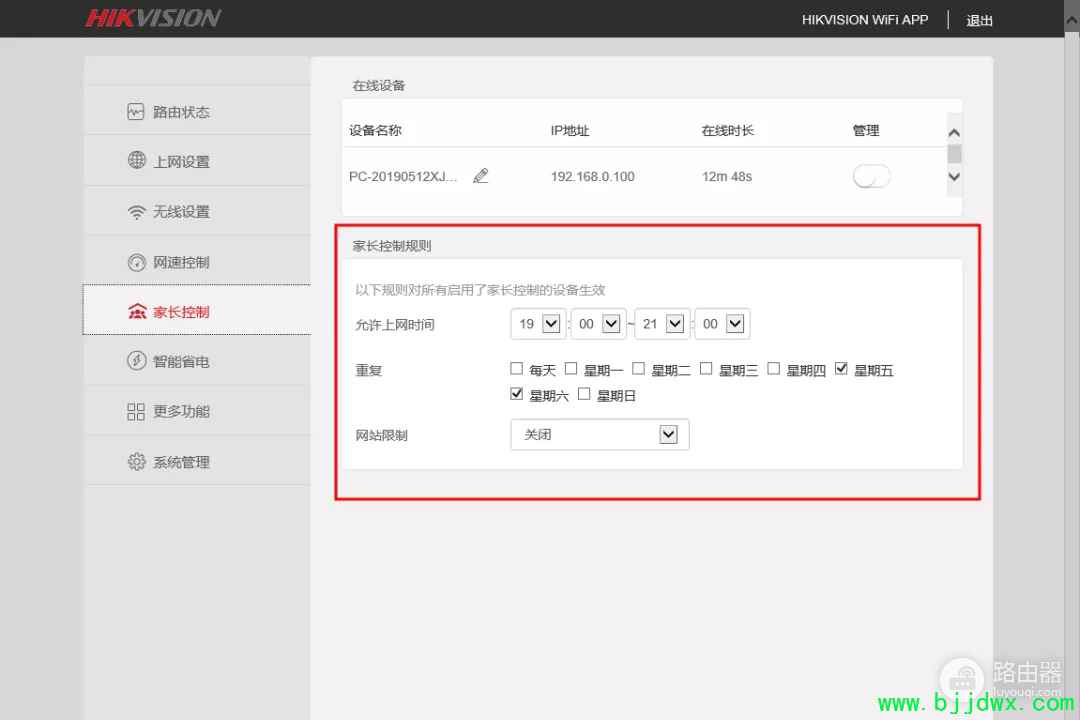Click the globe icon for internet settings
Viewport: 1080px width, 720px height.
pos(137,161)
